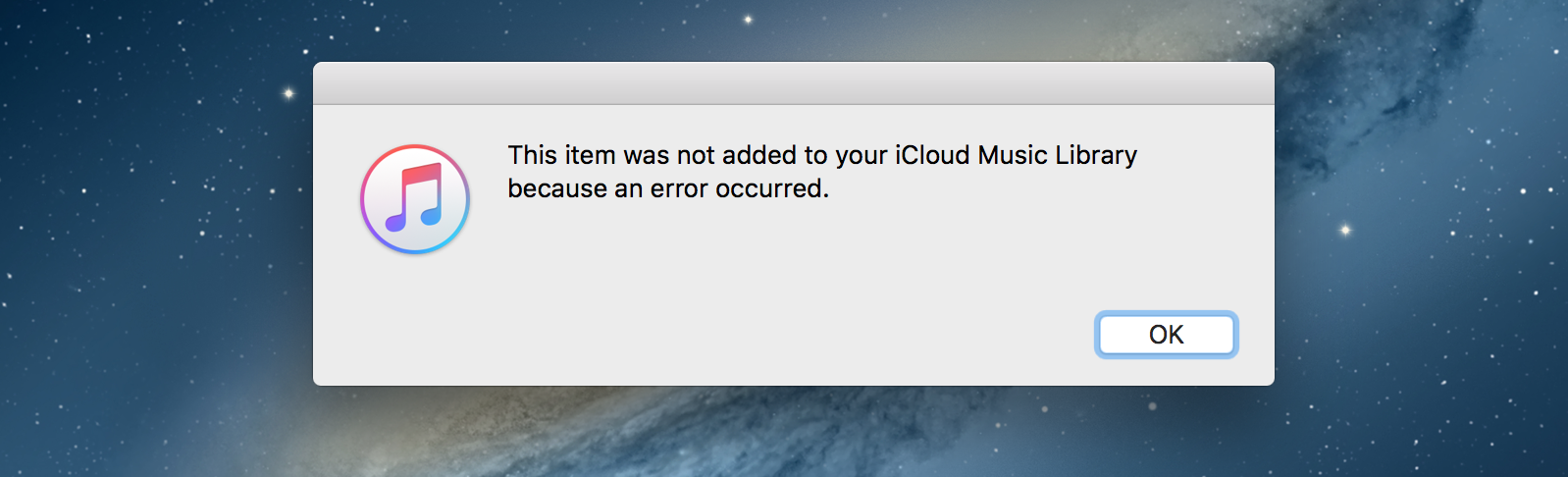Click the bright star right of dialog
This screenshot has width=1568, height=477.
[x=1345, y=230]
